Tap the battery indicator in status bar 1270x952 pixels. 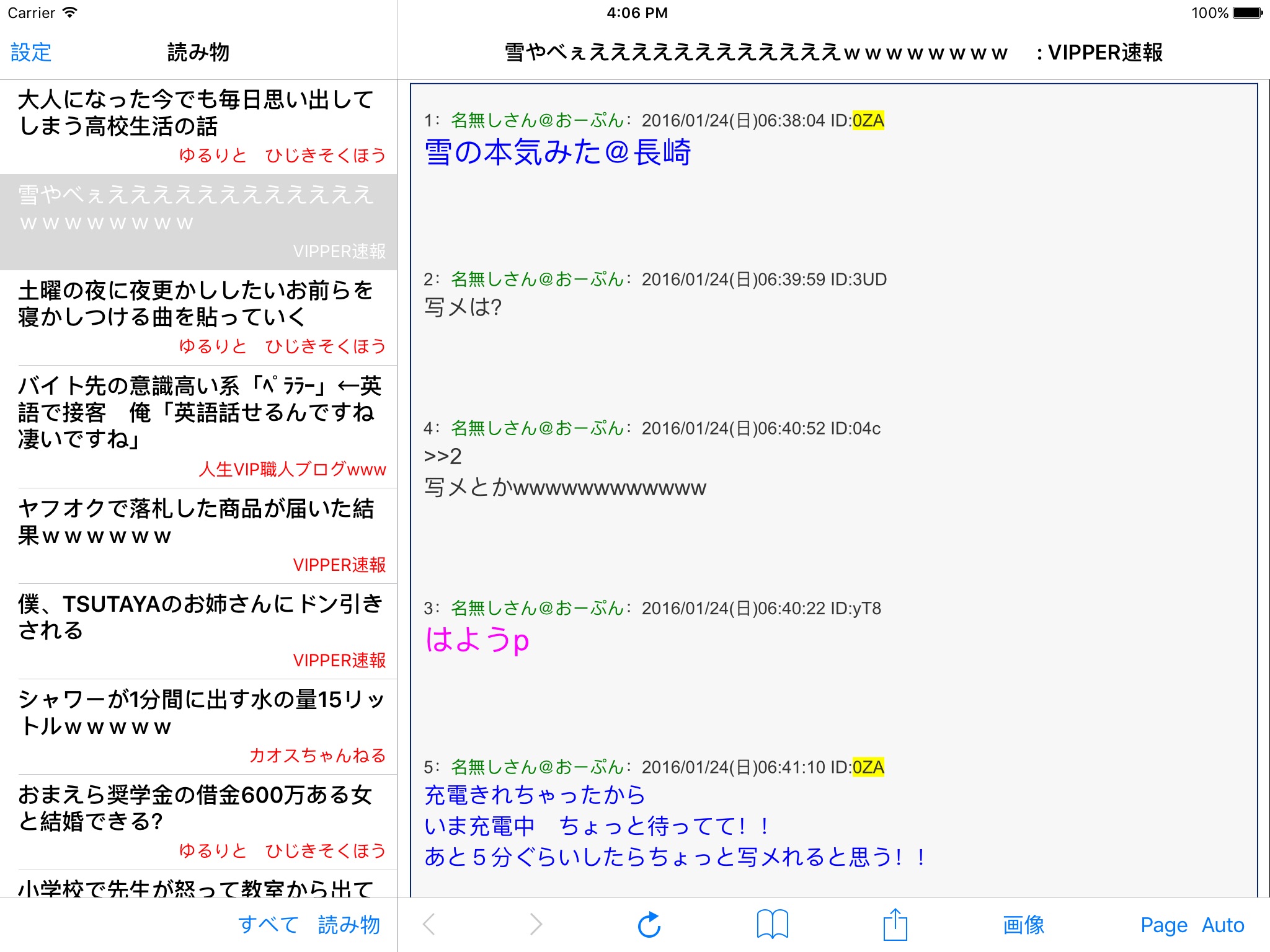(1247, 13)
